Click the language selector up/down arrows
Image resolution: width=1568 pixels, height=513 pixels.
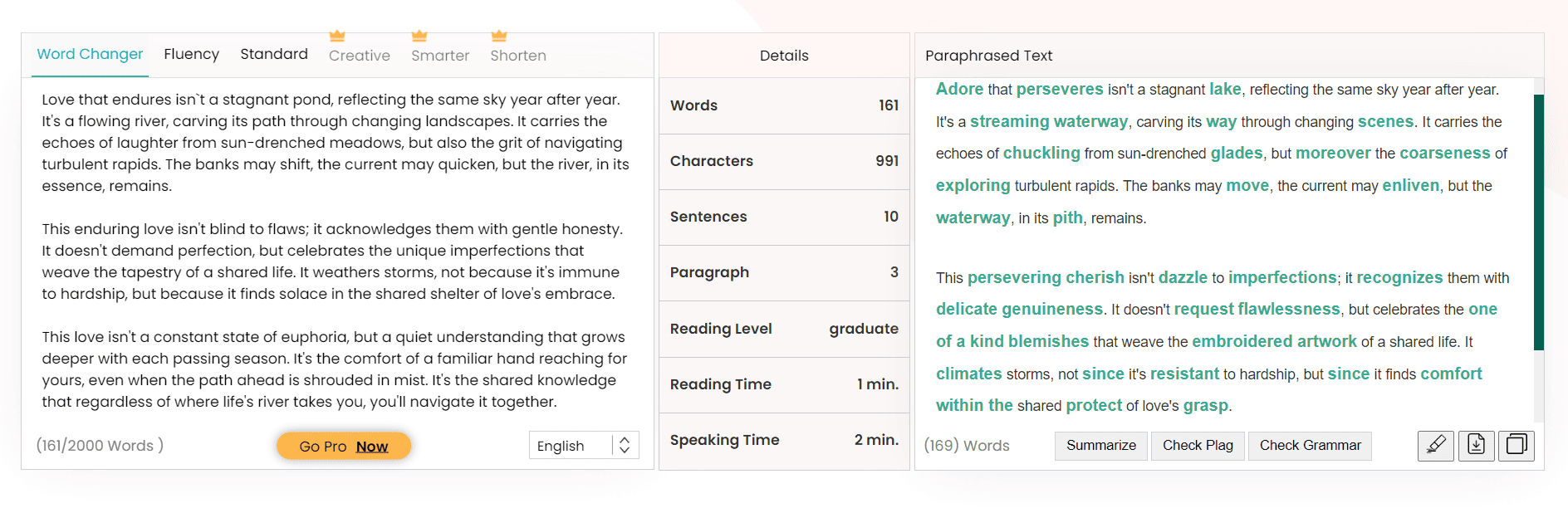[625, 446]
